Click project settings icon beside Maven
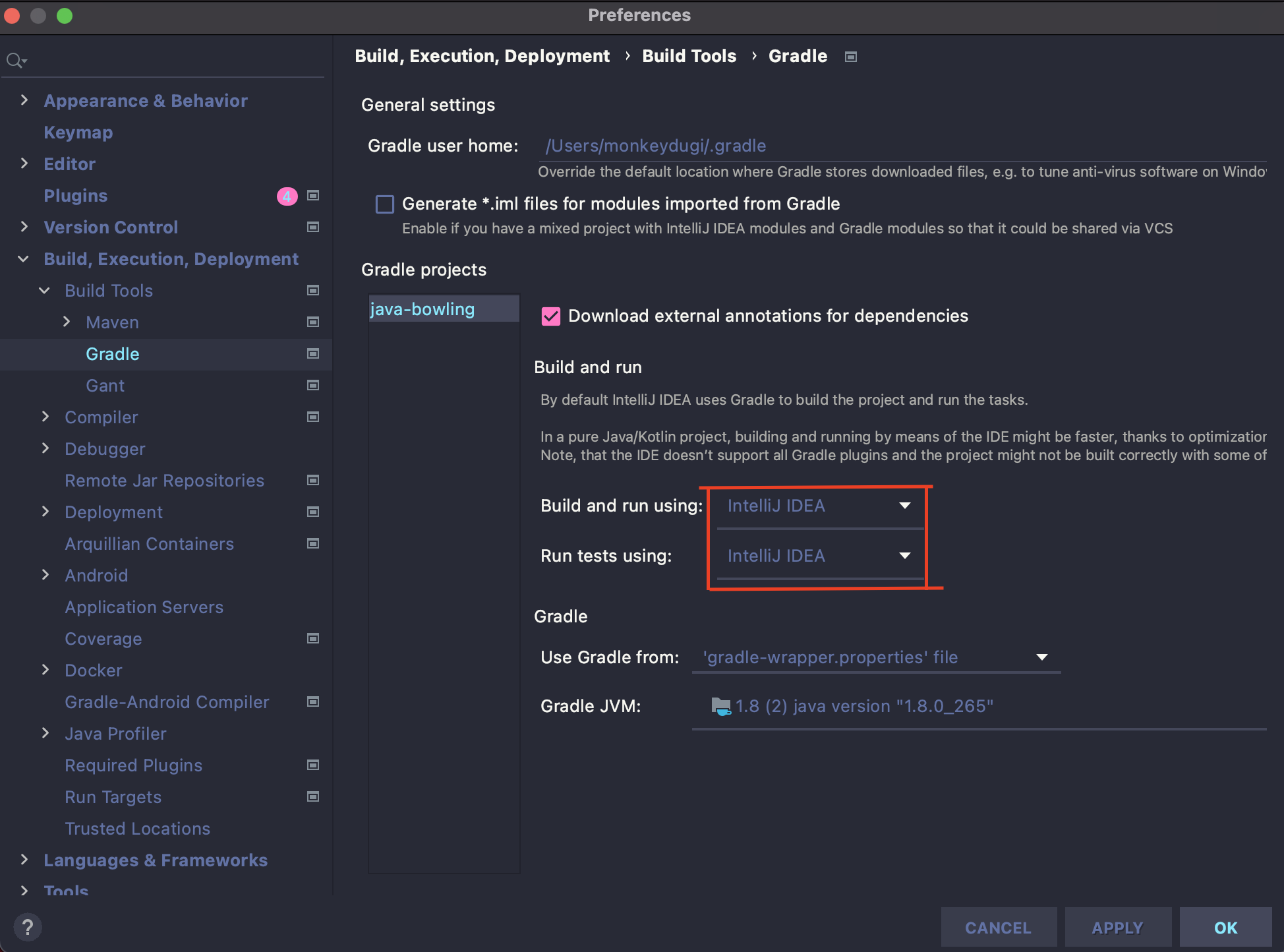The width and height of the screenshot is (1284, 952). click(x=313, y=322)
